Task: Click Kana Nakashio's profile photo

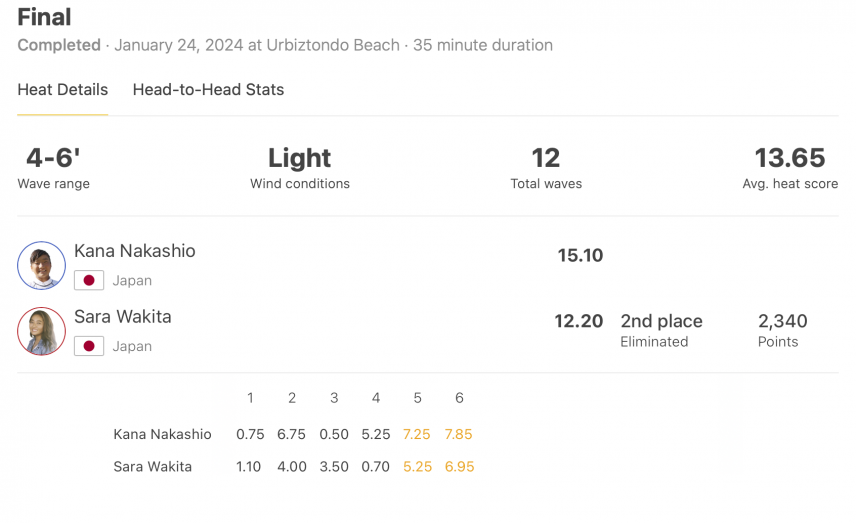Action: 41,265
